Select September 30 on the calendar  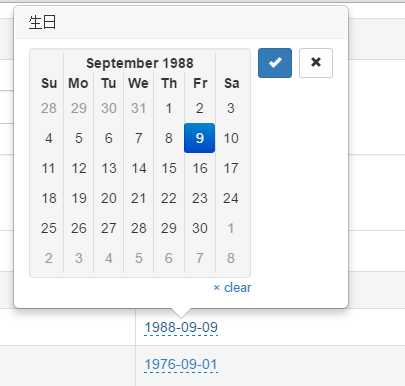[x=199, y=228]
